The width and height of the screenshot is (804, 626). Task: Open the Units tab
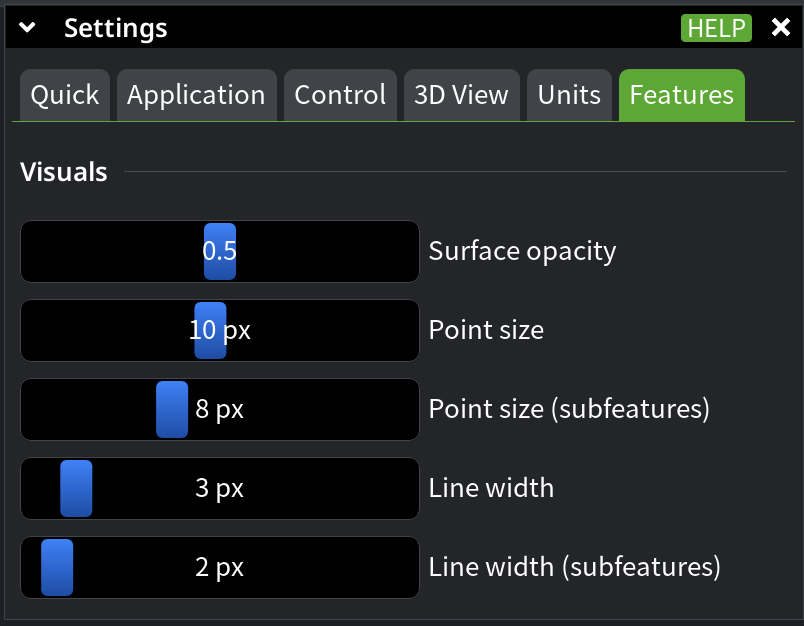569,95
